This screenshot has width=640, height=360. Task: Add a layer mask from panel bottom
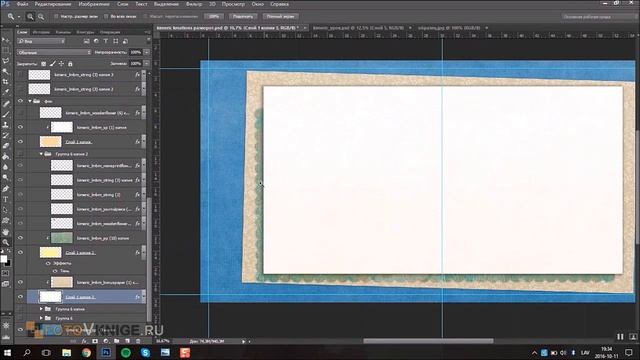[95, 341]
